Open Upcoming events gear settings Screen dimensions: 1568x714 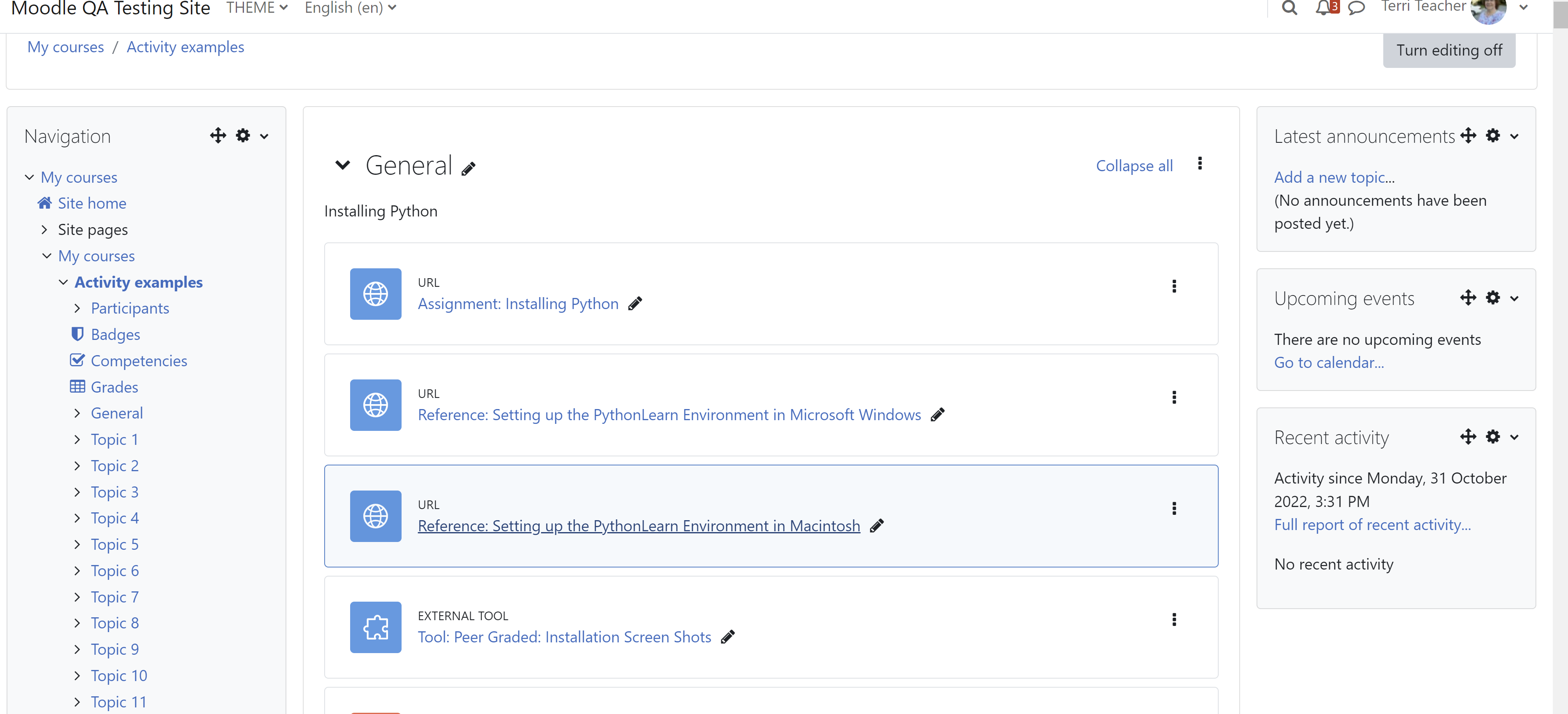1493,298
